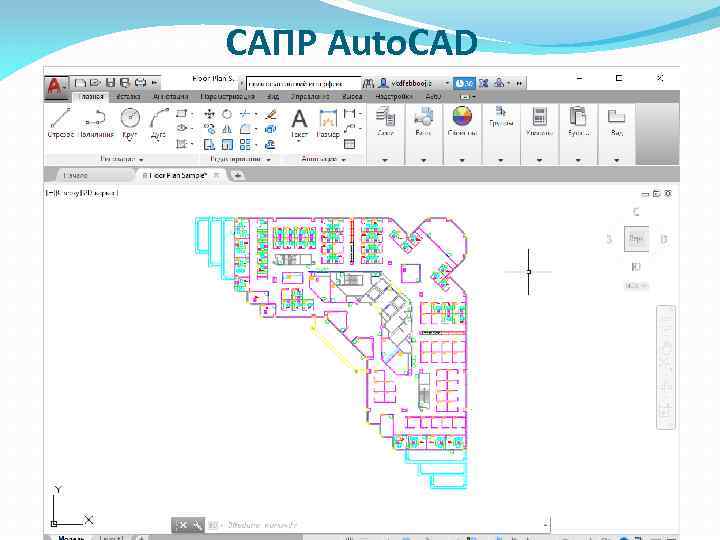Switch to the Home (Главная) ribbon tab

pos(90,96)
